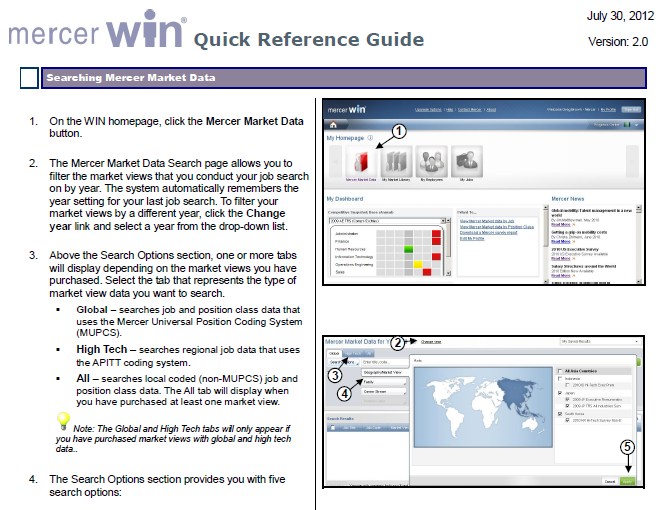Click View Mercer Market data by Job link
Image resolution: width=663 pixels, height=510 pixels.
[x=487, y=221]
